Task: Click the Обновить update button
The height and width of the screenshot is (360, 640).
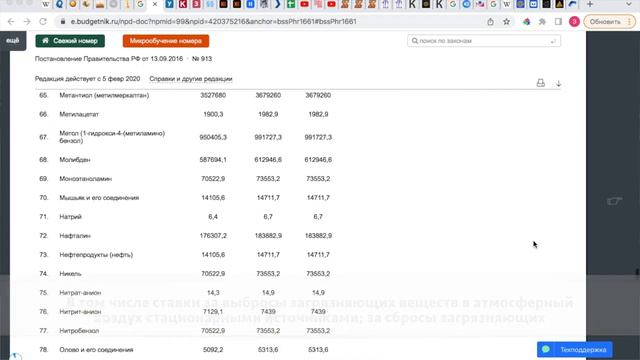Action: pos(605,22)
